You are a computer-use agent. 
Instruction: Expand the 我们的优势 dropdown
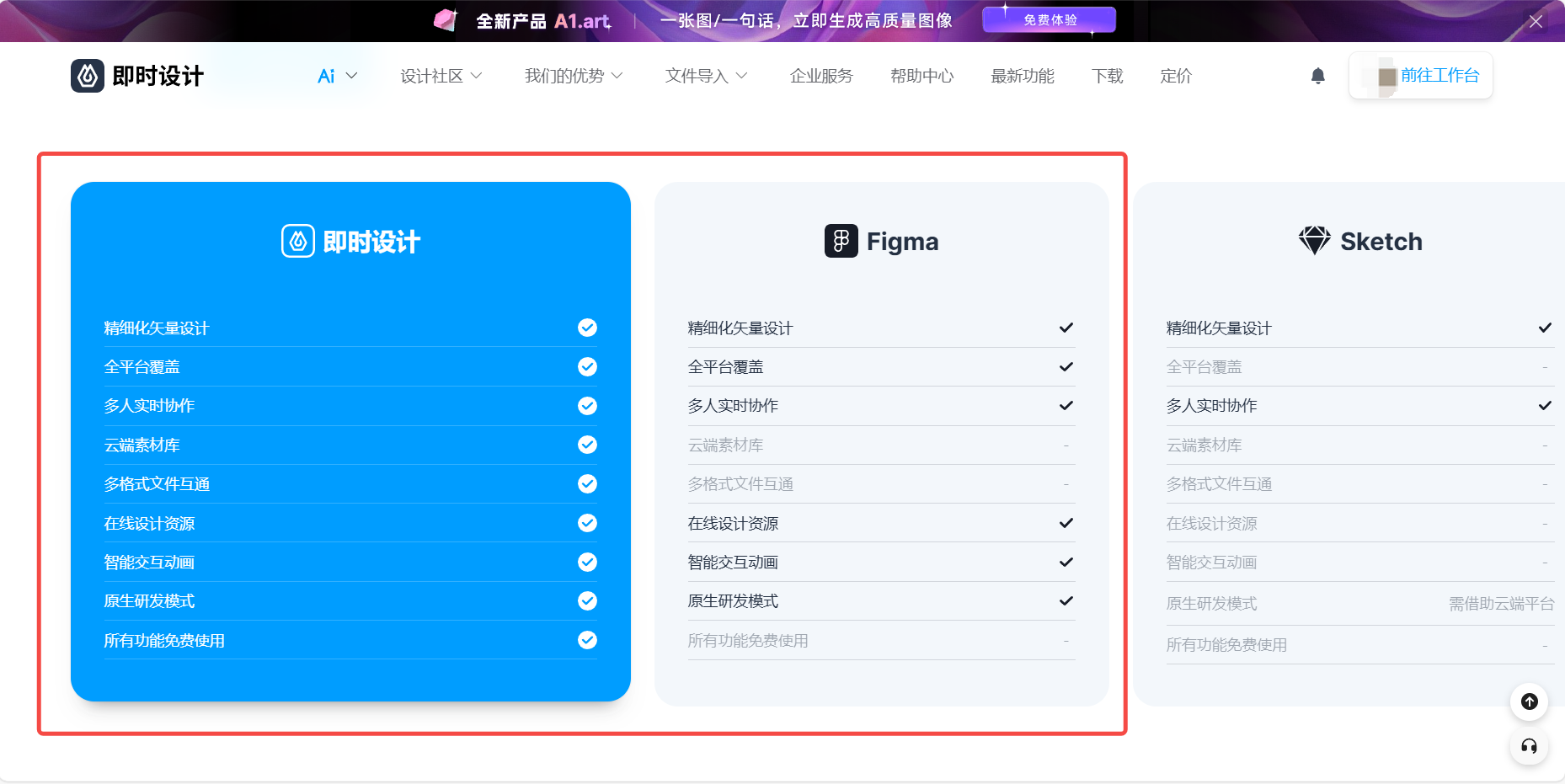click(574, 76)
